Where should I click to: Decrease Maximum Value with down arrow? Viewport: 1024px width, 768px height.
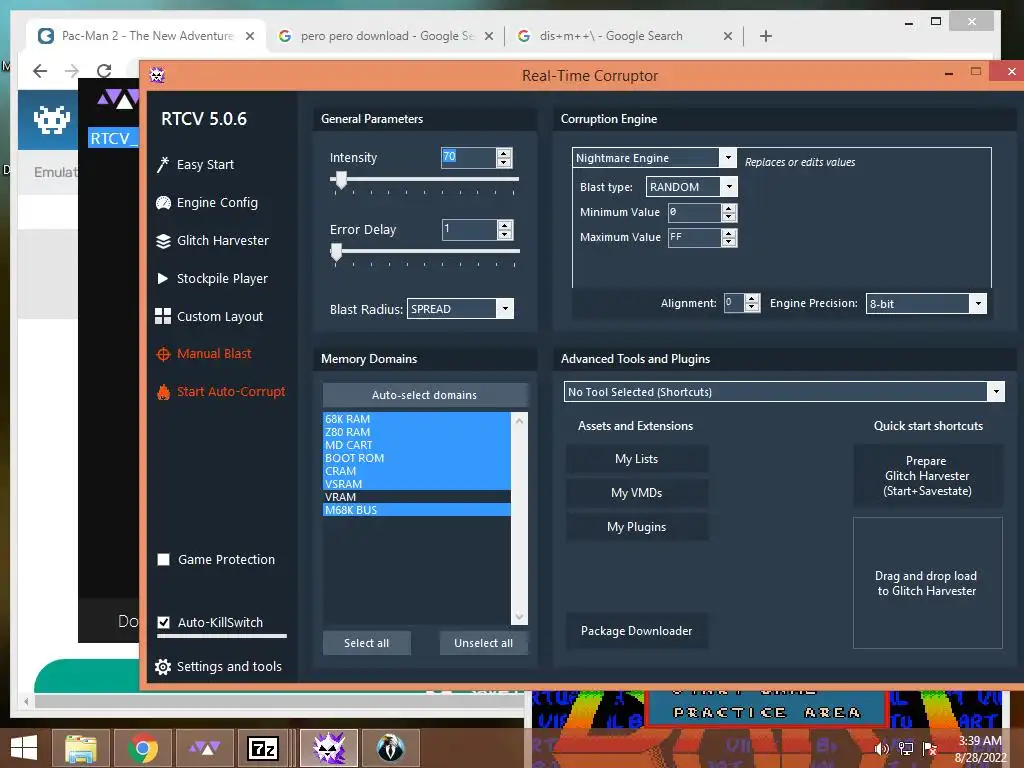[729, 242]
